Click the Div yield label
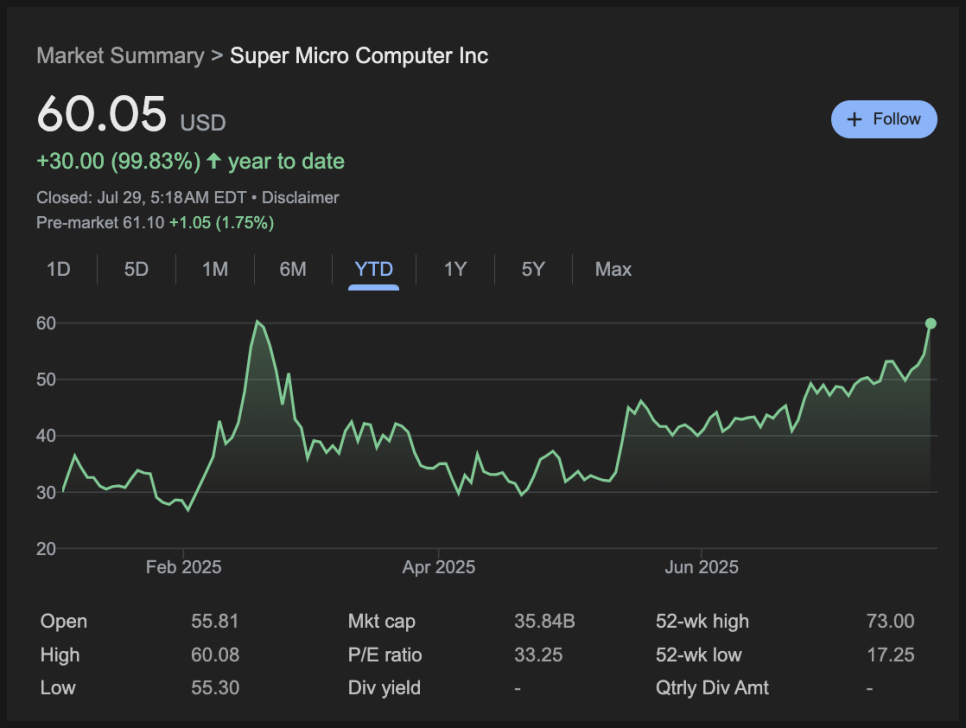Image resolution: width=966 pixels, height=728 pixels. pos(384,687)
